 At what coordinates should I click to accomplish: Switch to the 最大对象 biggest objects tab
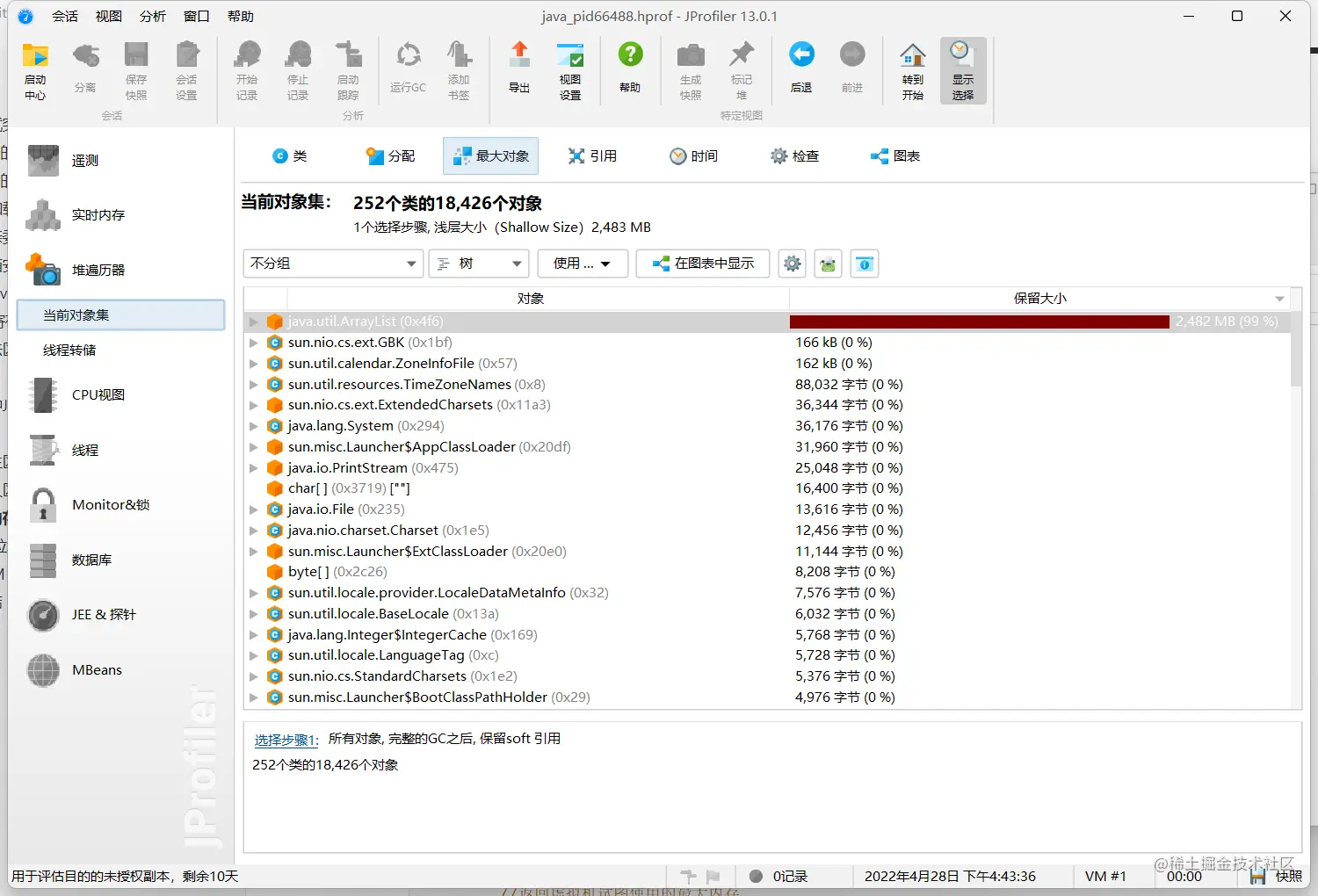(x=490, y=156)
